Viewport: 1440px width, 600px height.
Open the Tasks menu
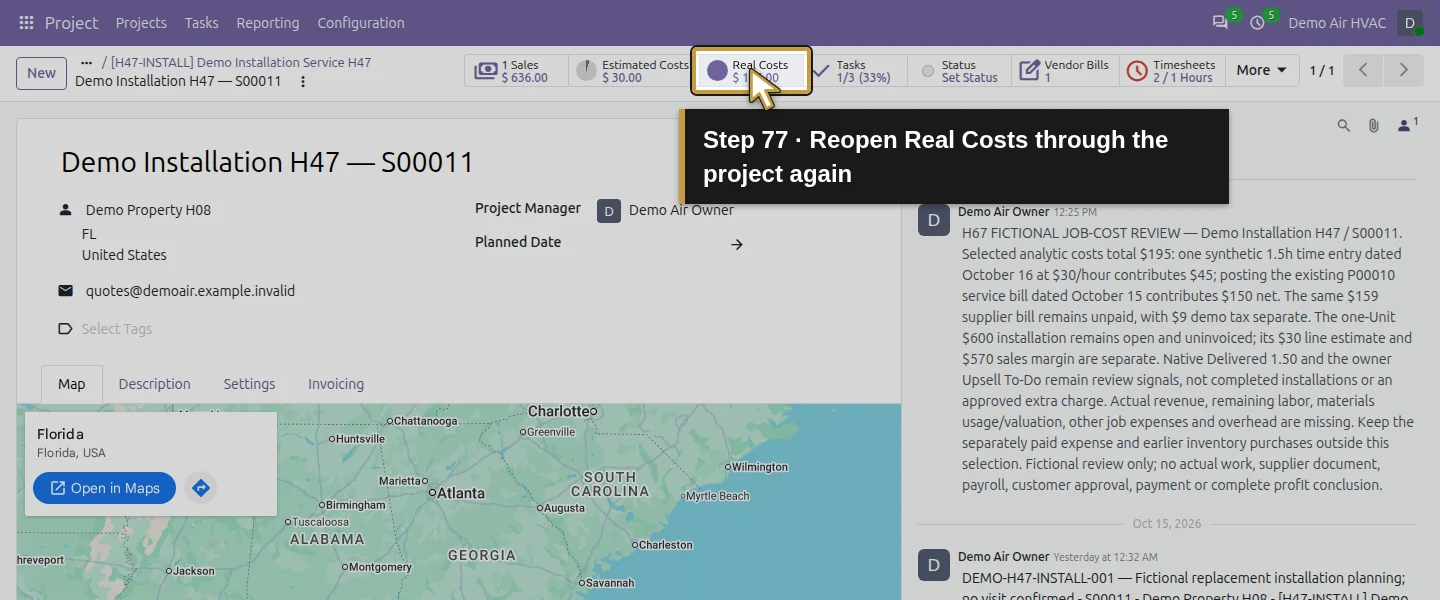point(202,22)
